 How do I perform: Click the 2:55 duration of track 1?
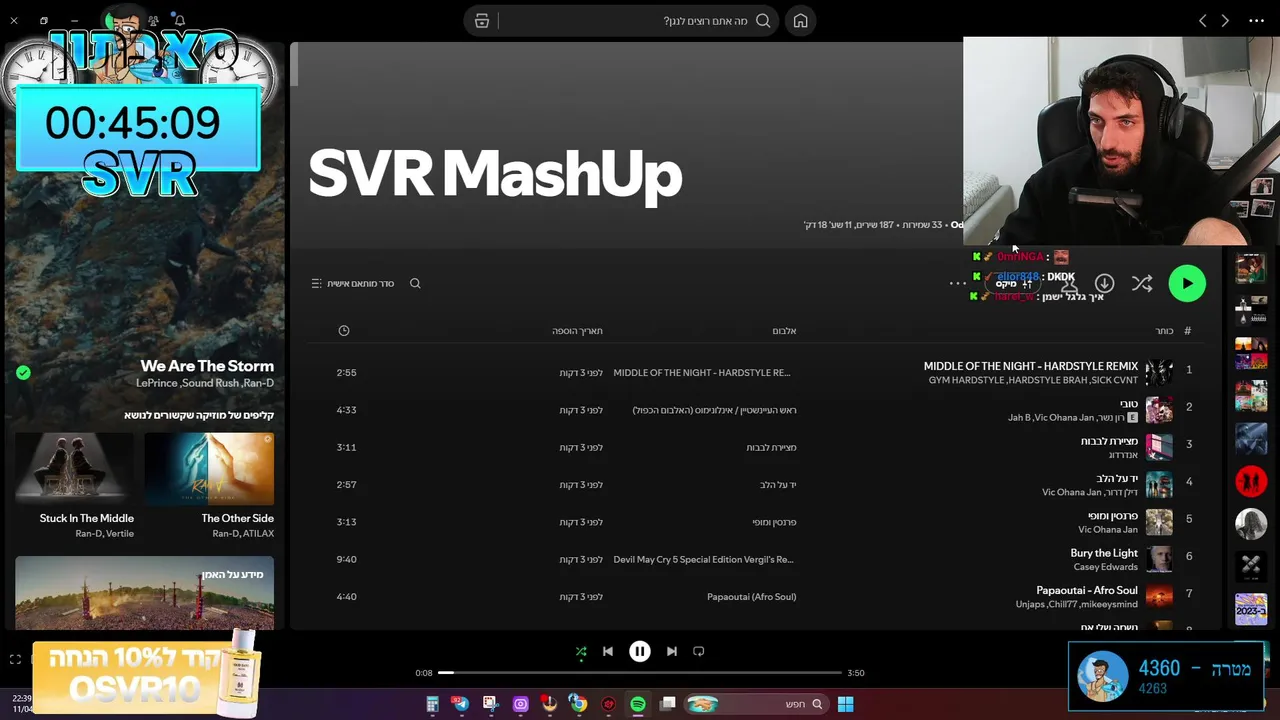346,373
